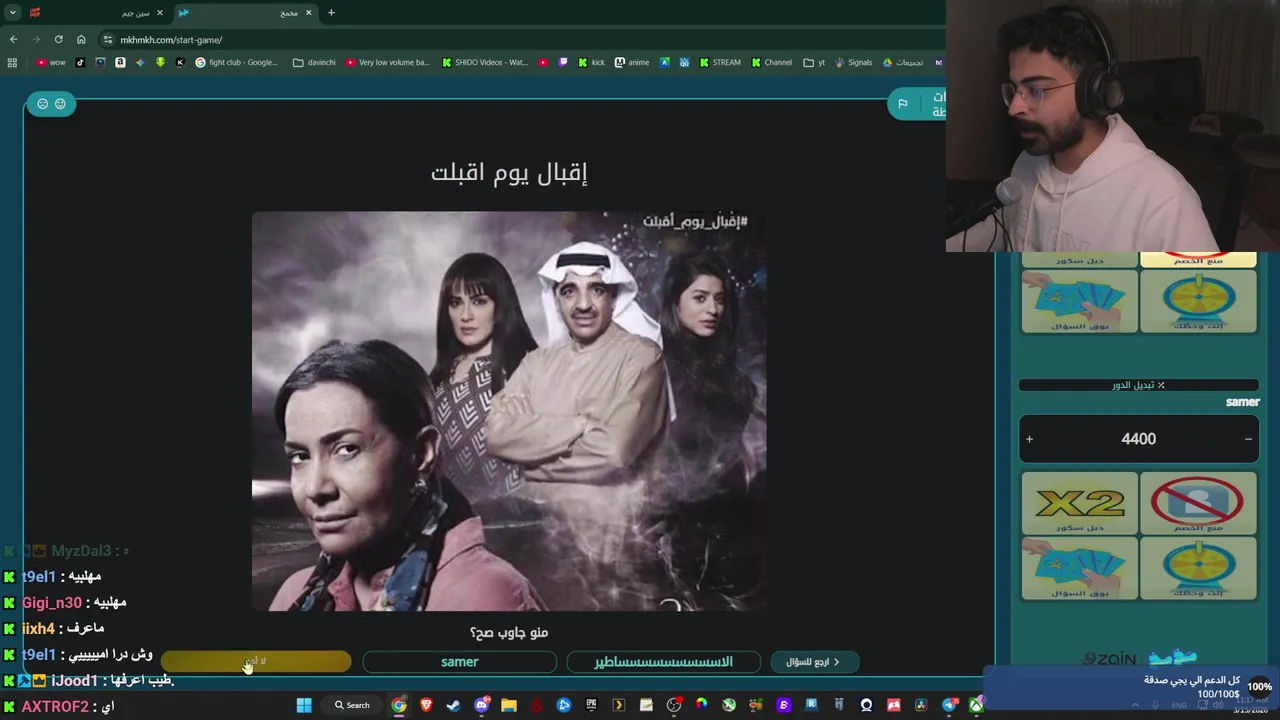Click the flag report button
Viewport: 1280px width, 720px height.
pos(902,103)
